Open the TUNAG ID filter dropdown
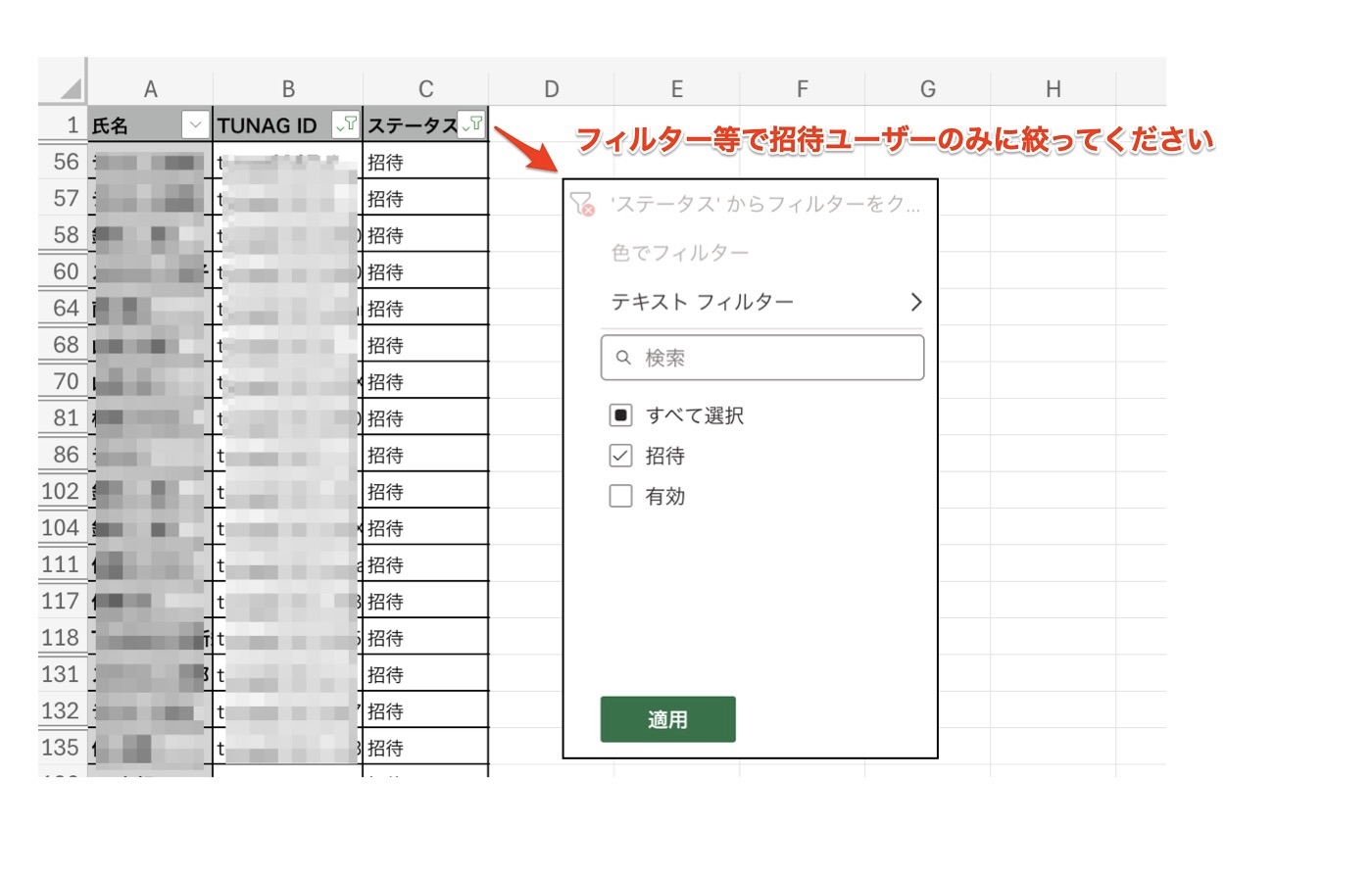 [345, 124]
